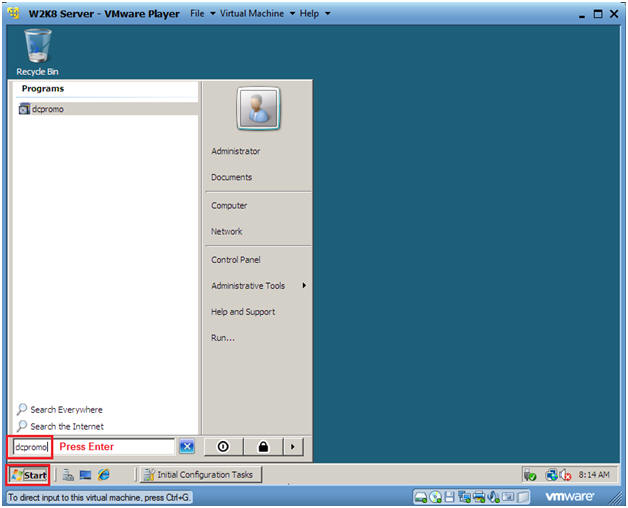Click Search Everywhere link
628x508 pixels.
pos(60,409)
